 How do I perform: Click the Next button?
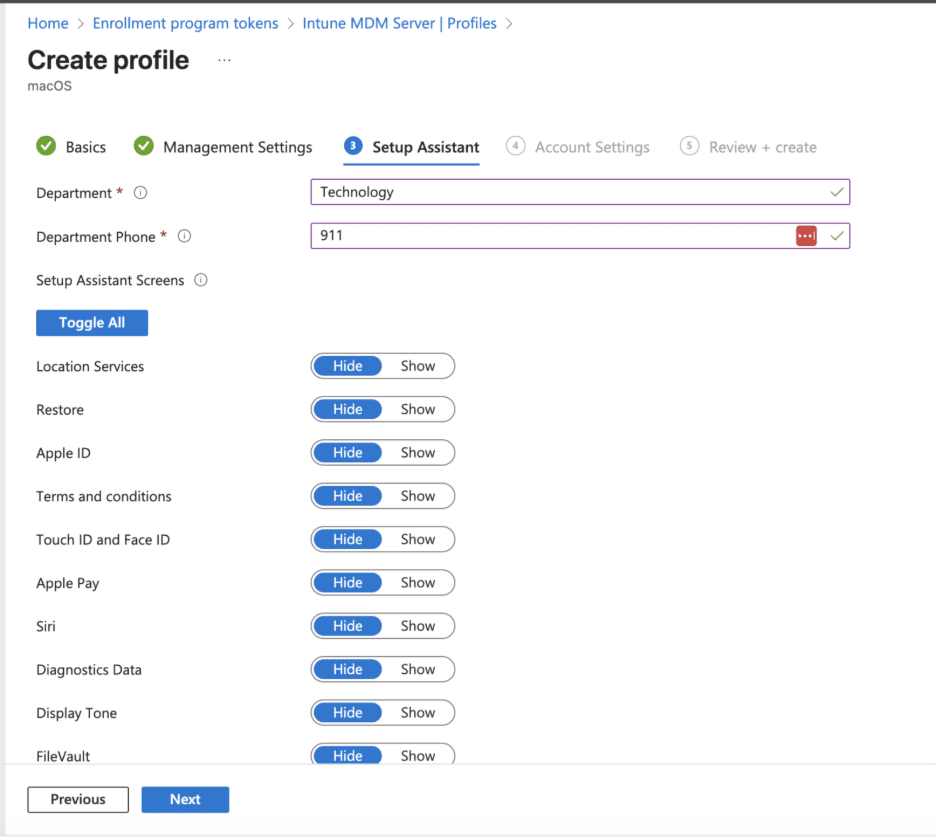(x=185, y=800)
